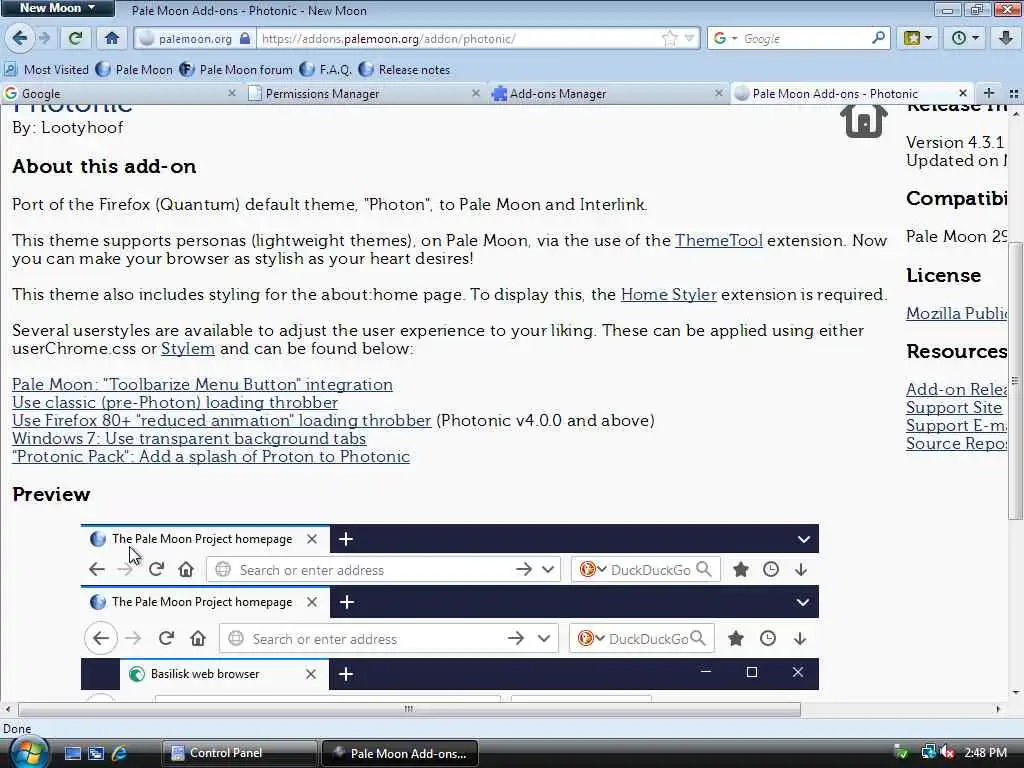Click in the URL address bar
Screen dimensions: 1024x768
tap(457, 39)
